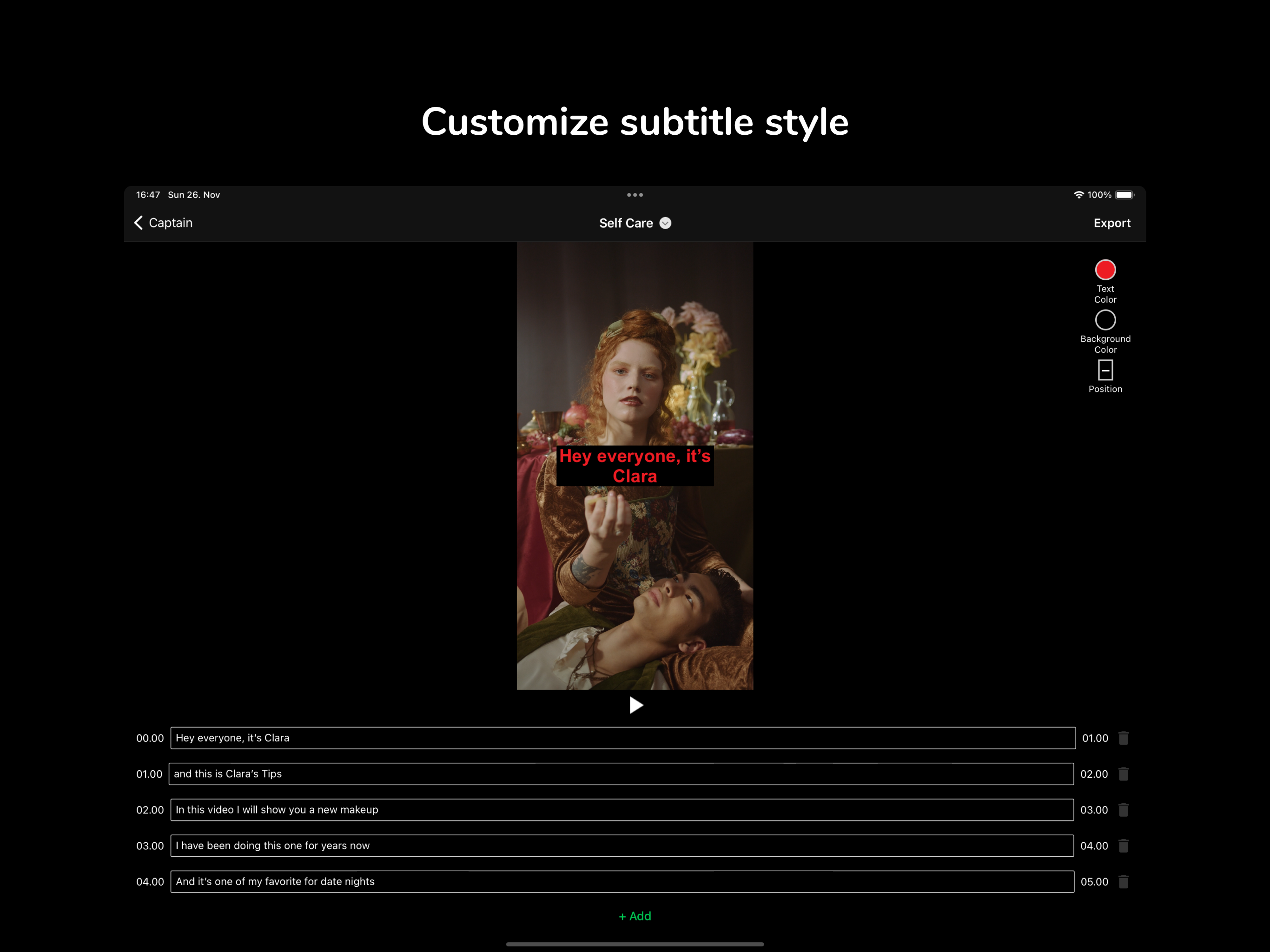Open the subtitle Position icon
The width and height of the screenshot is (1270, 952).
(x=1105, y=370)
